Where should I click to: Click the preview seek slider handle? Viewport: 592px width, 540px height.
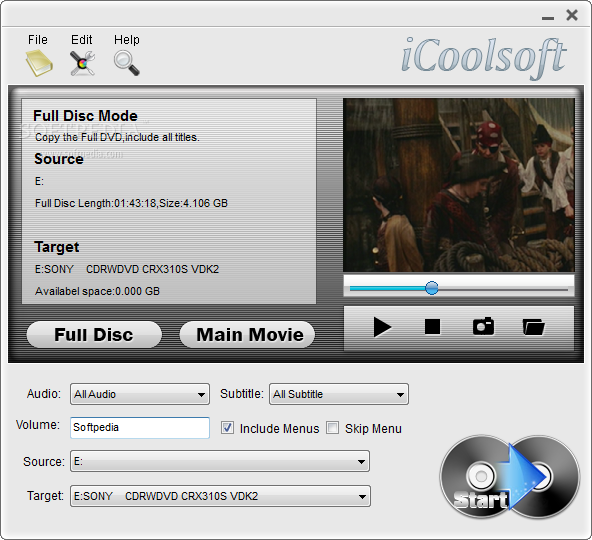(x=432, y=288)
